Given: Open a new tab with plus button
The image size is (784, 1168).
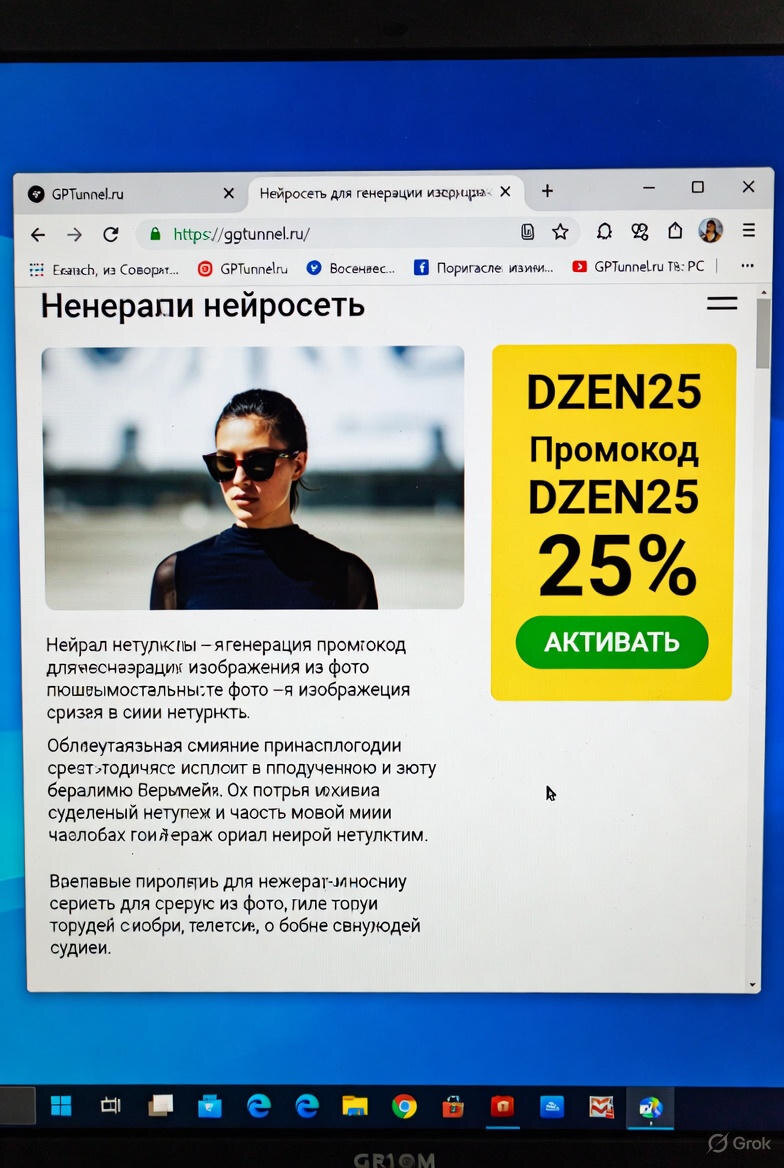Looking at the screenshot, I should click(x=547, y=191).
